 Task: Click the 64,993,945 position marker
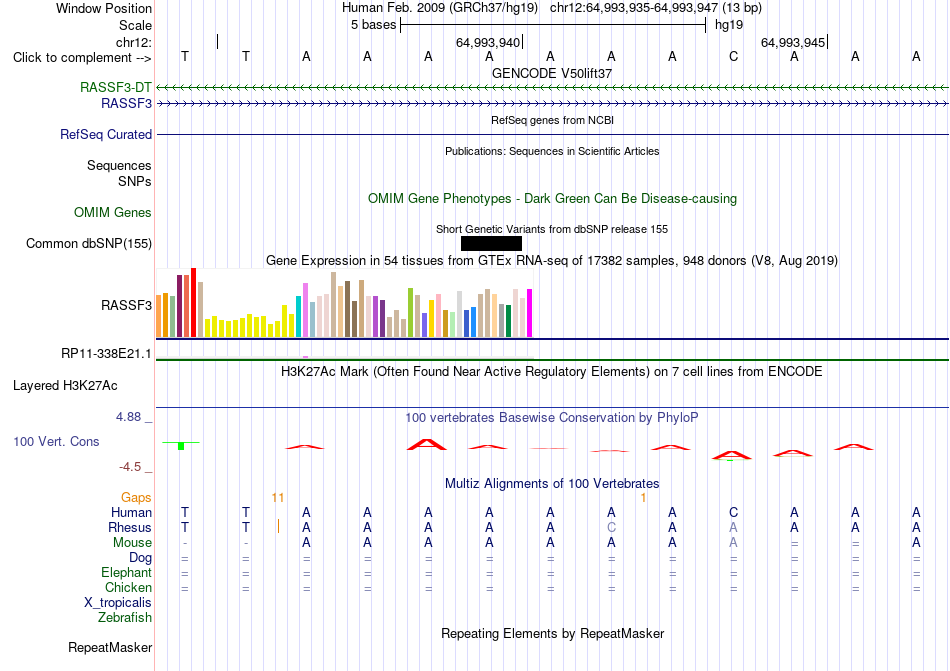793,43
